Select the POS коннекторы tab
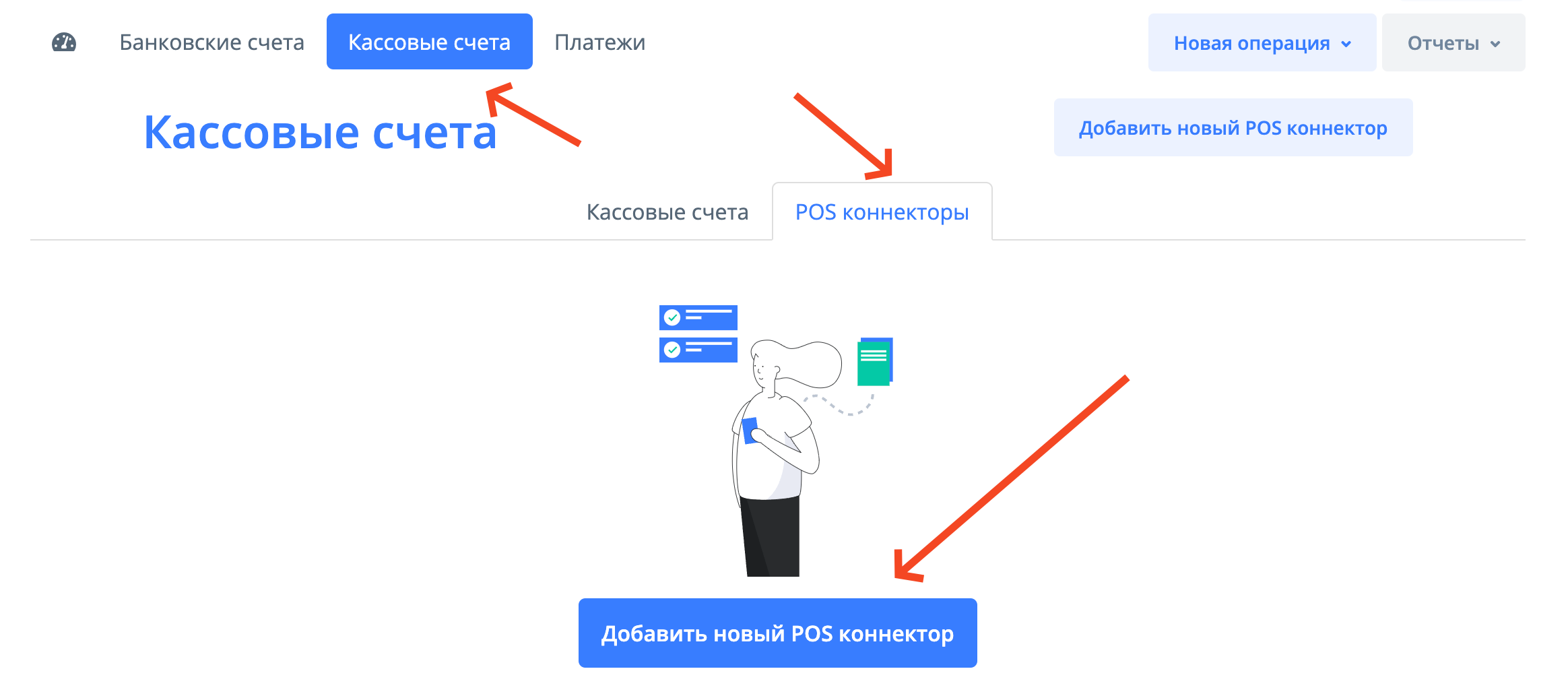The image size is (1568, 698). point(882,212)
